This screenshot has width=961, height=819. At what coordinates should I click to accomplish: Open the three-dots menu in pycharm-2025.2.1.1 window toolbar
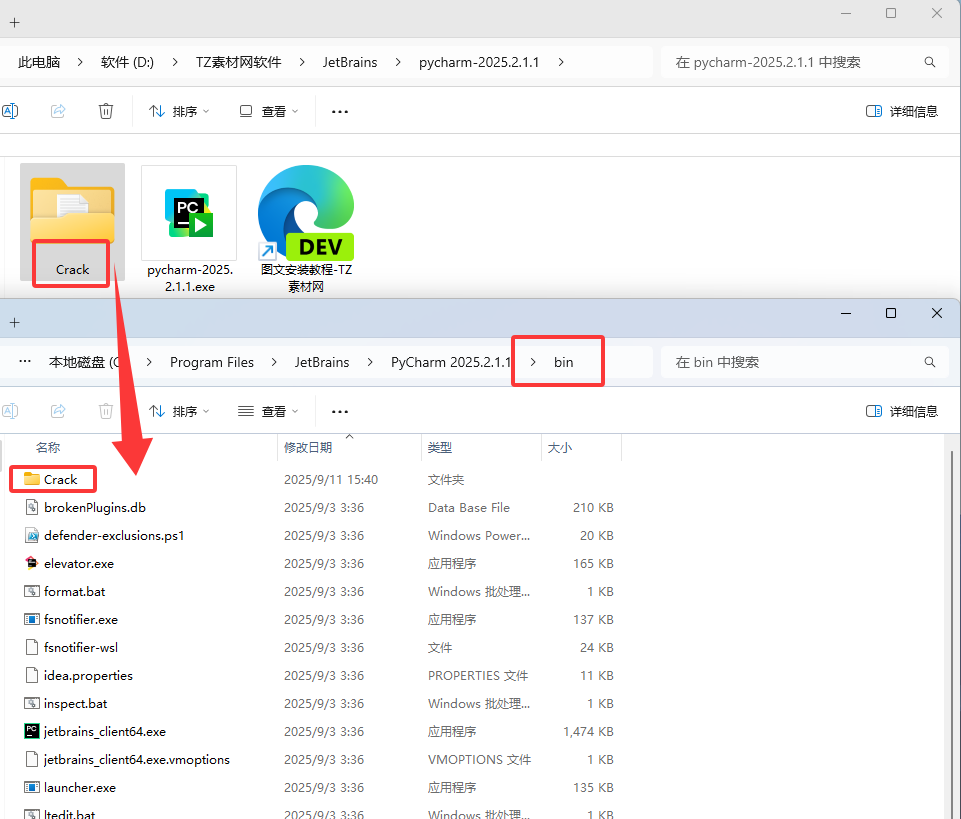[340, 112]
